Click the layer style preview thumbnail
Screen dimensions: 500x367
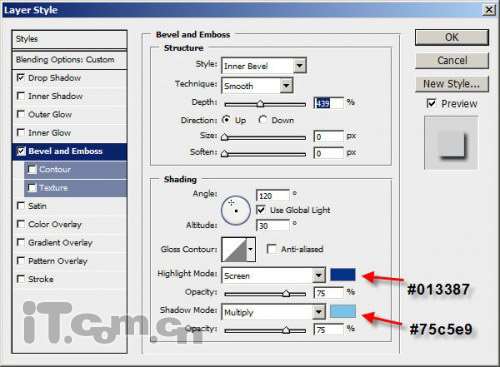pyautogui.click(x=451, y=143)
